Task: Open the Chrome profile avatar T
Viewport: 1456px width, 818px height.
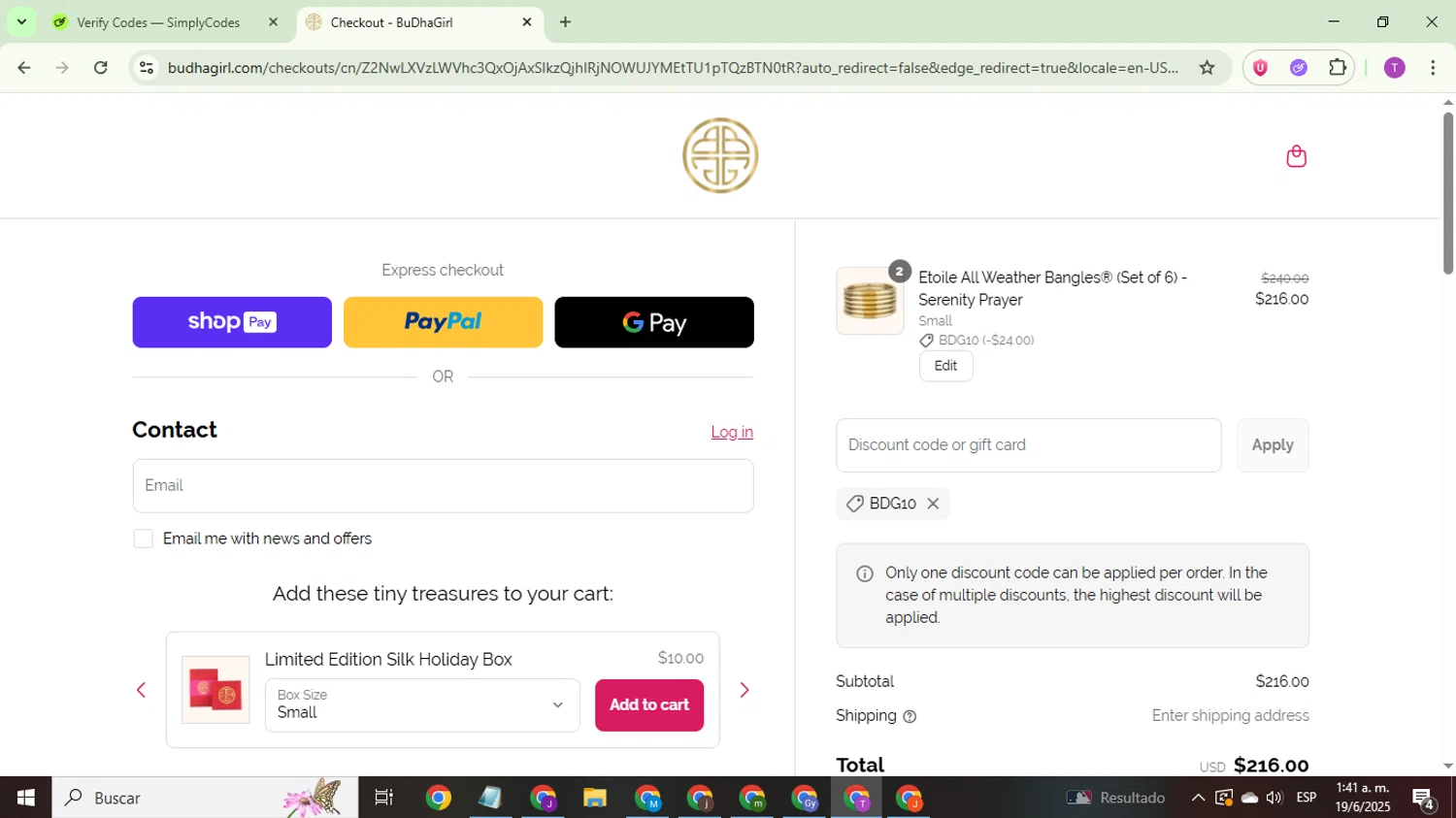Action: click(x=1394, y=68)
